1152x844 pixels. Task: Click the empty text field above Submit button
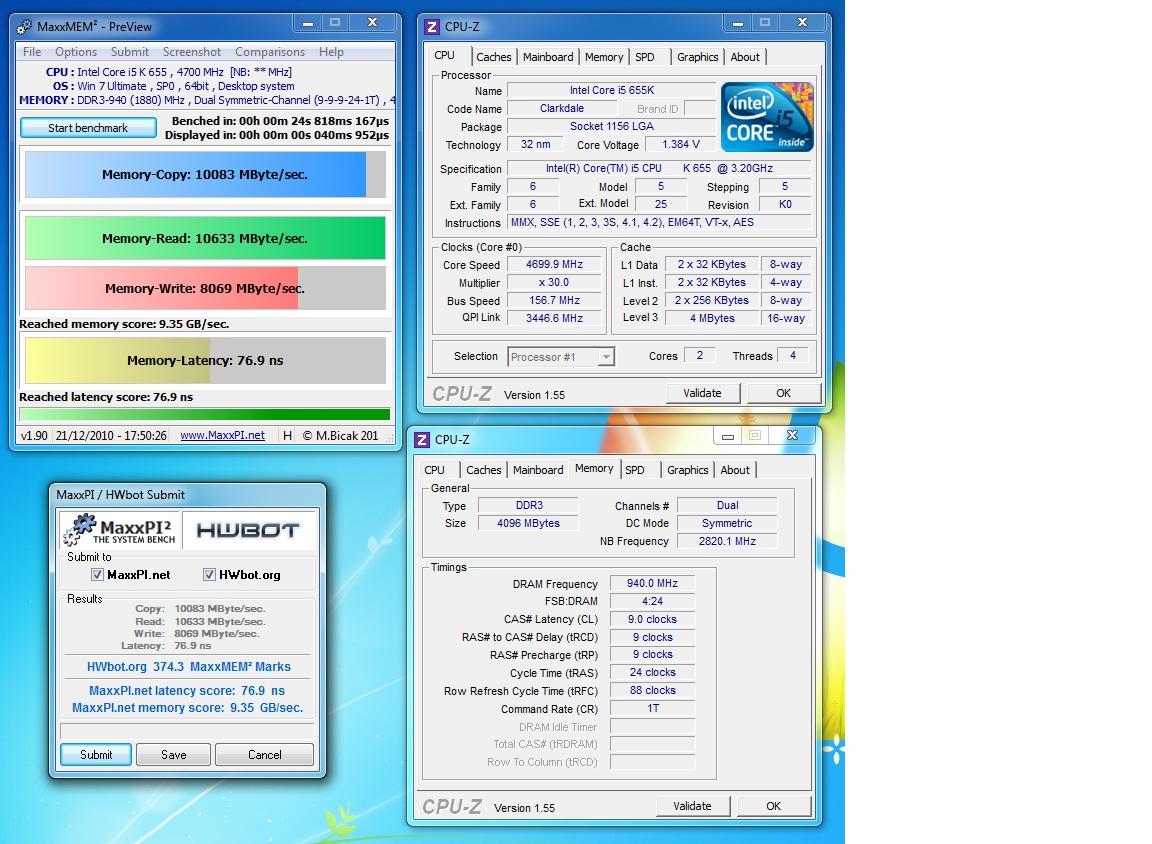(x=187, y=731)
